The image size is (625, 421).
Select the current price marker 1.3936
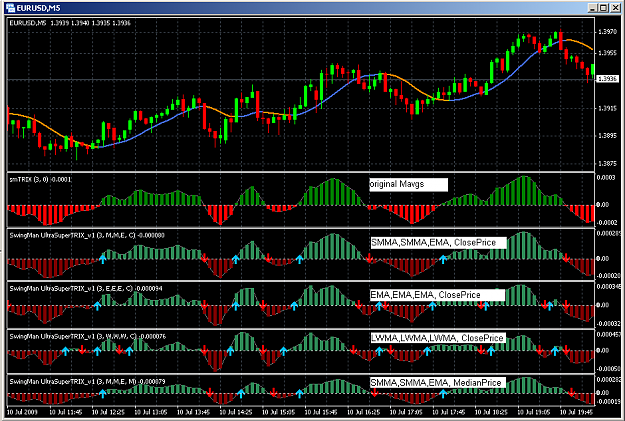point(607,79)
